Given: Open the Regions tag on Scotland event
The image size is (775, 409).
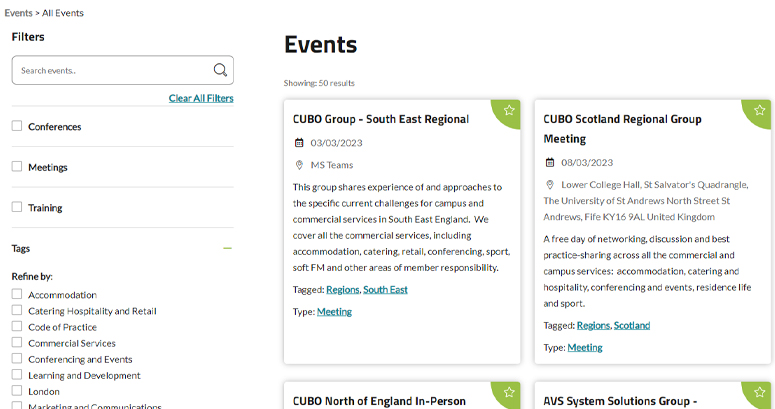Looking at the screenshot, I should [x=593, y=325].
